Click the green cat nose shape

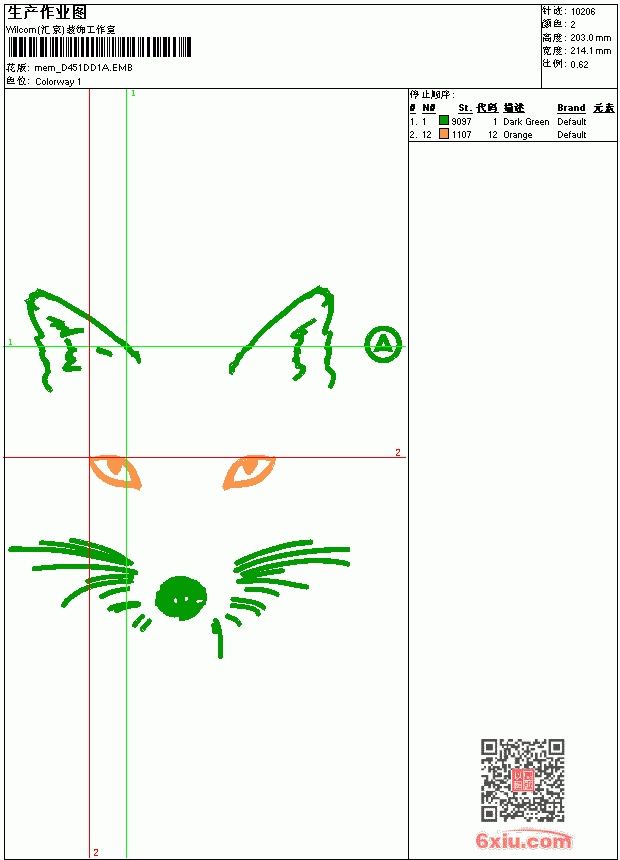click(181, 598)
